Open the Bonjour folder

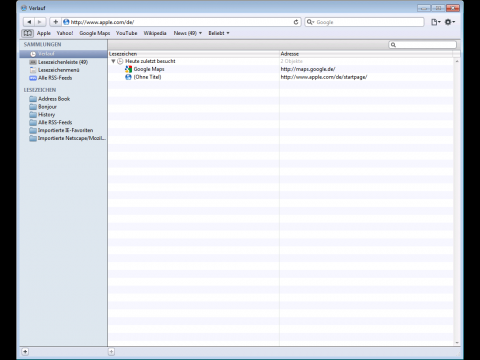(x=63, y=107)
